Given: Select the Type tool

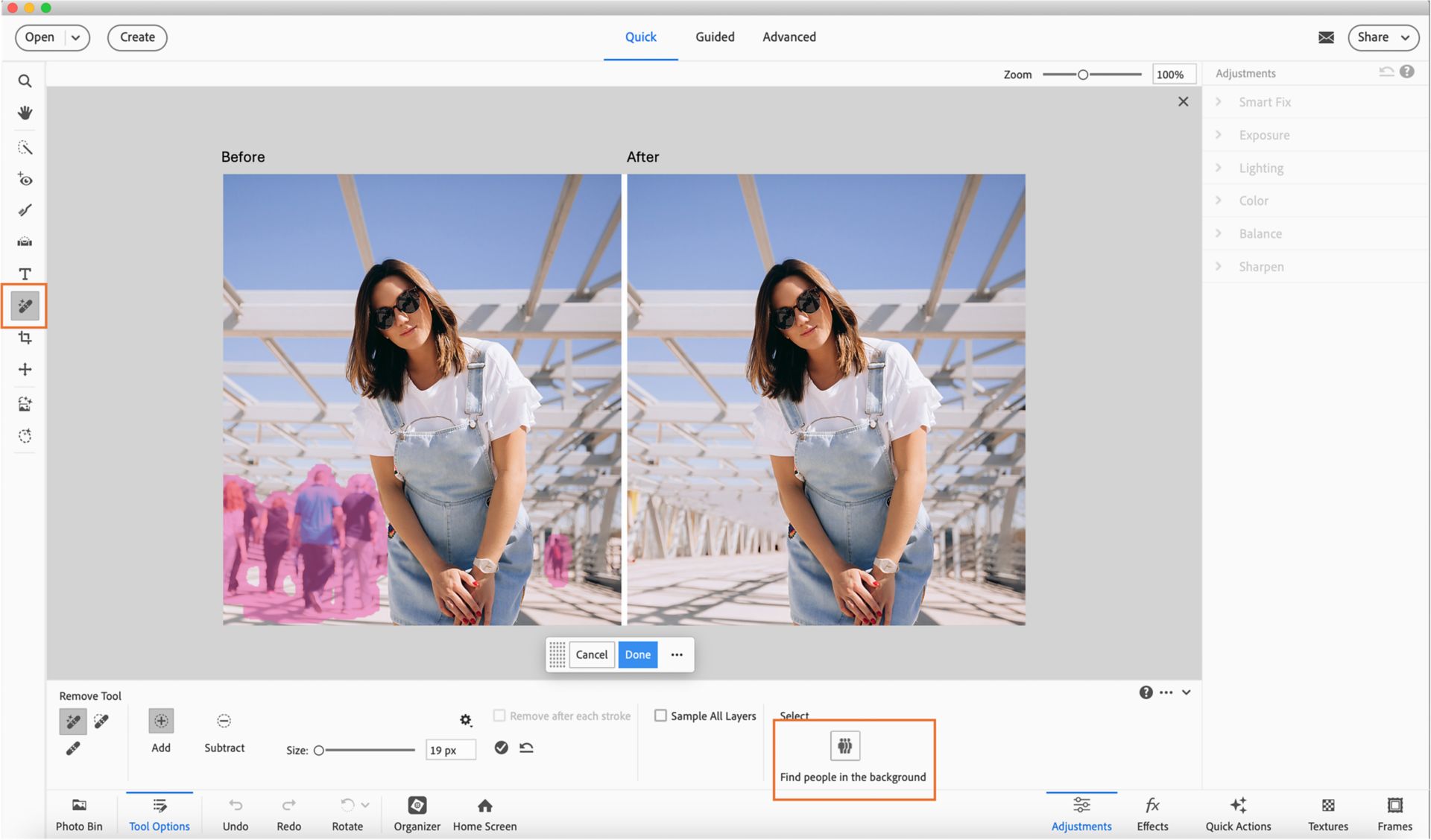Looking at the screenshot, I should [25, 274].
